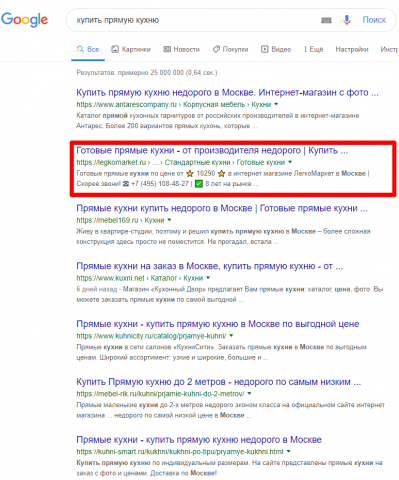Click the Поиск search button
This screenshot has width=399, height=480.
click(374, 20)
